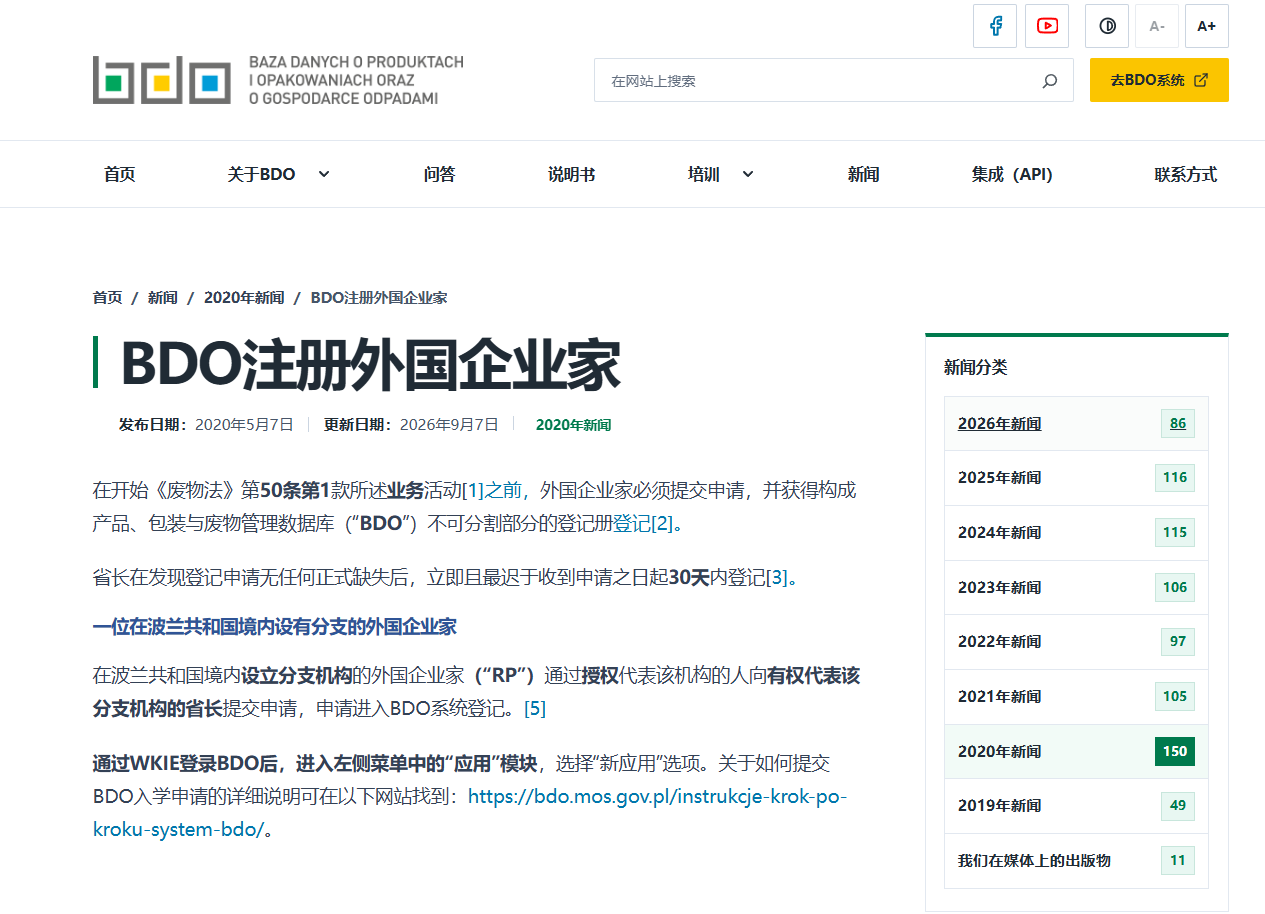Click the magnifier search icon

pyautogui.click(x=1049, y=81)
